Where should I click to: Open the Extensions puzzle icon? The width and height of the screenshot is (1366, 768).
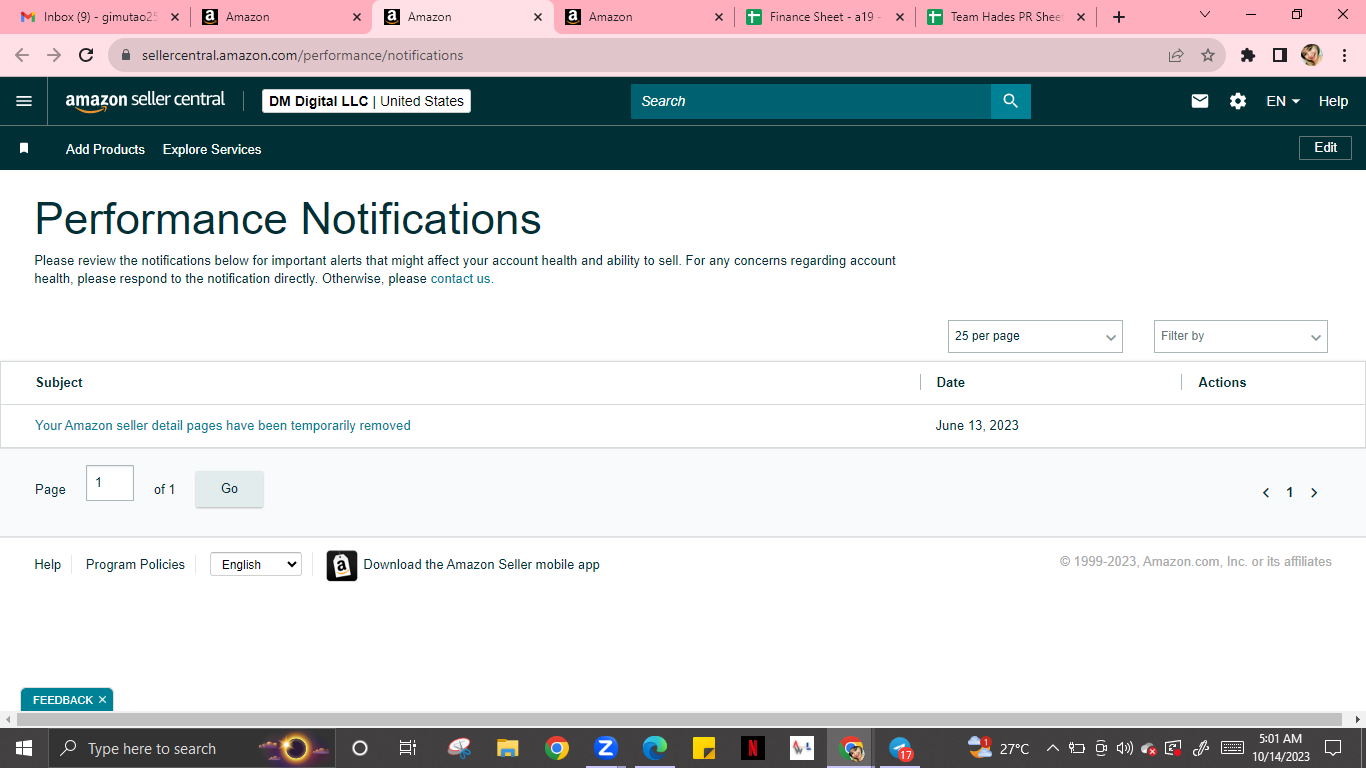coord(1248,56)
